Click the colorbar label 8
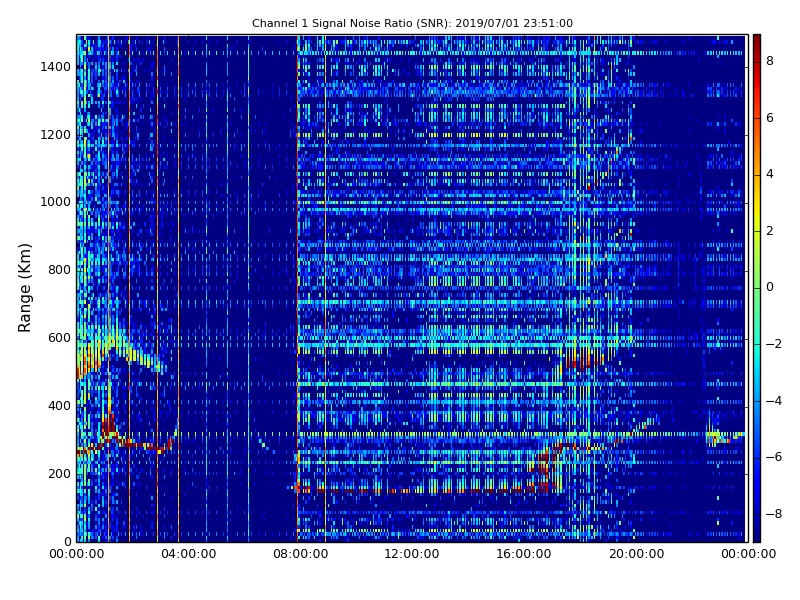 [770, 61]
